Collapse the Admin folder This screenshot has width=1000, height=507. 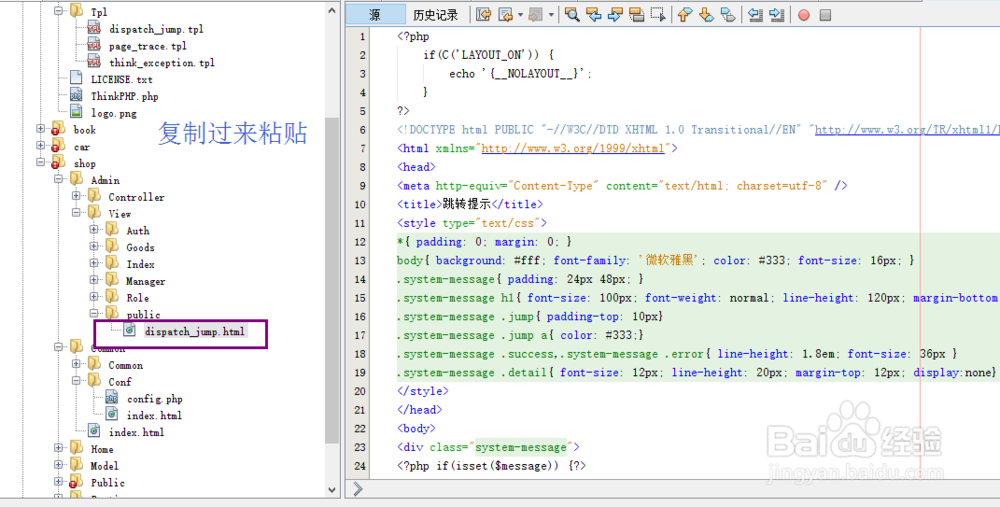pyautogui.click(x=59, y=179)
